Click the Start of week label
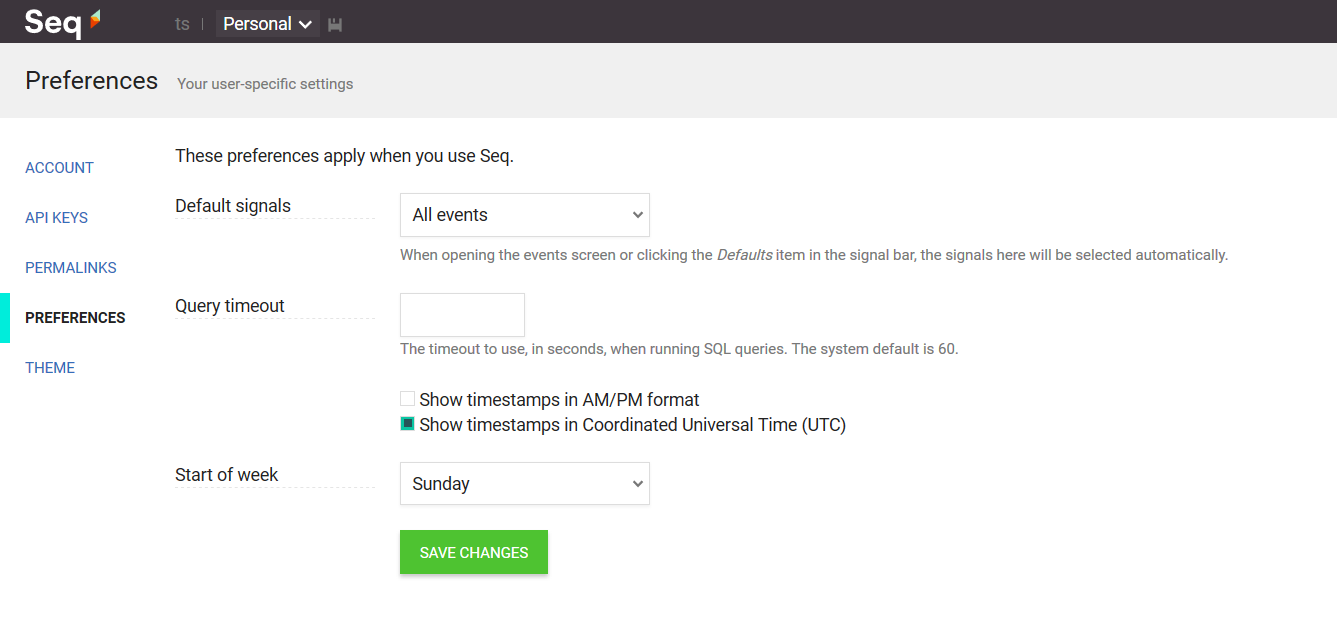The image size is (1337, 631). coord(227,475)
